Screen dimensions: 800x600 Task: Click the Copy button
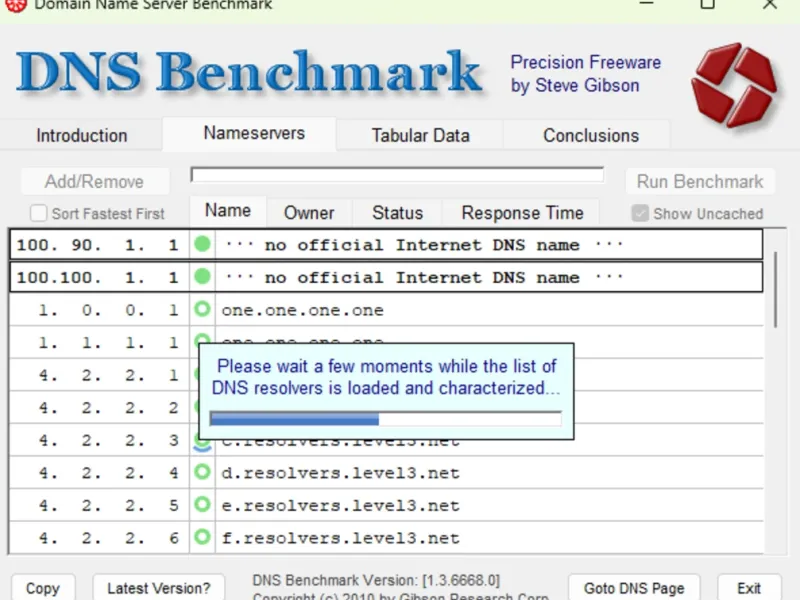(x=43, y=588)
